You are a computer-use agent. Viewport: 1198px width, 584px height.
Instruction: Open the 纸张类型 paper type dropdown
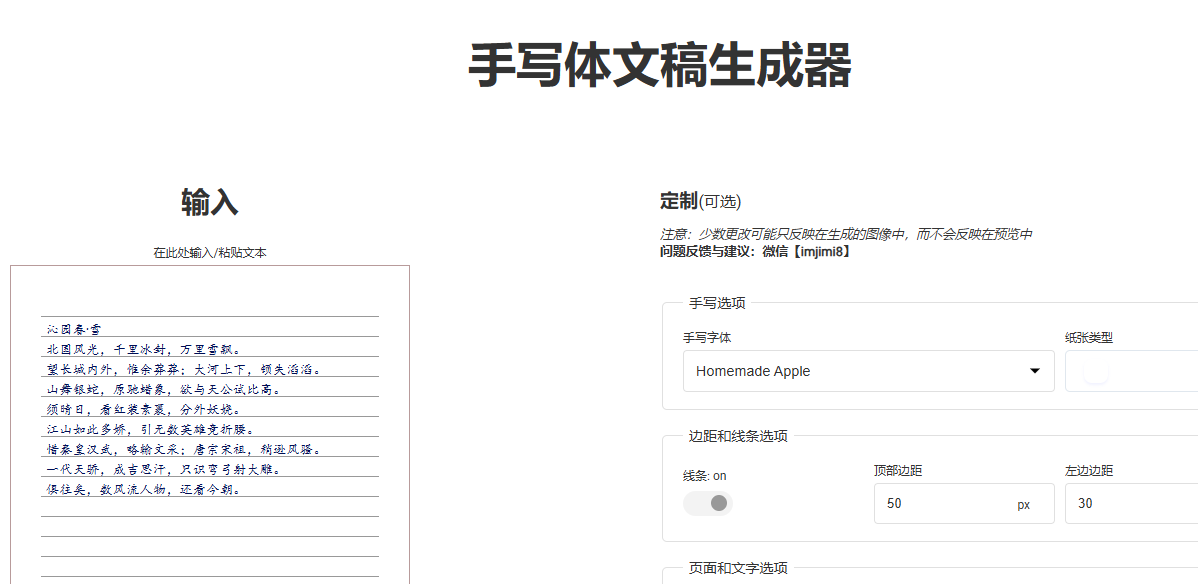[1130, 372]
